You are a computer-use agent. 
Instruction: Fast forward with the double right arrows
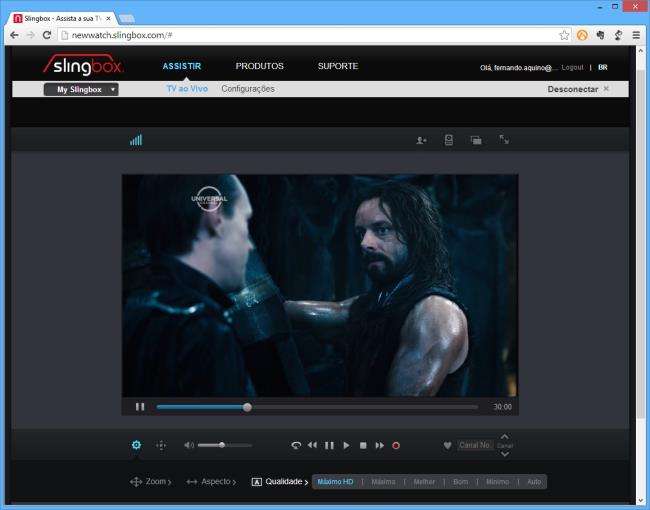pyautogui.click(x=379, y=445)
